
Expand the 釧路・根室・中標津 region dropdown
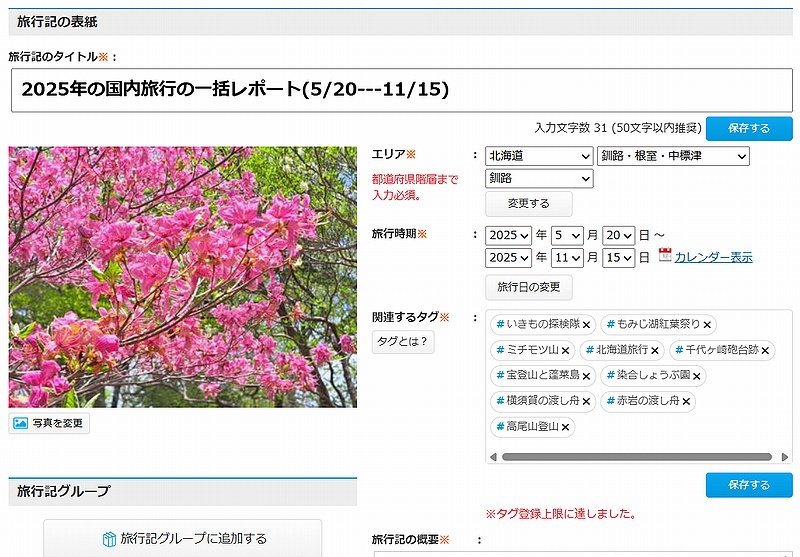[x=672, y=156]
